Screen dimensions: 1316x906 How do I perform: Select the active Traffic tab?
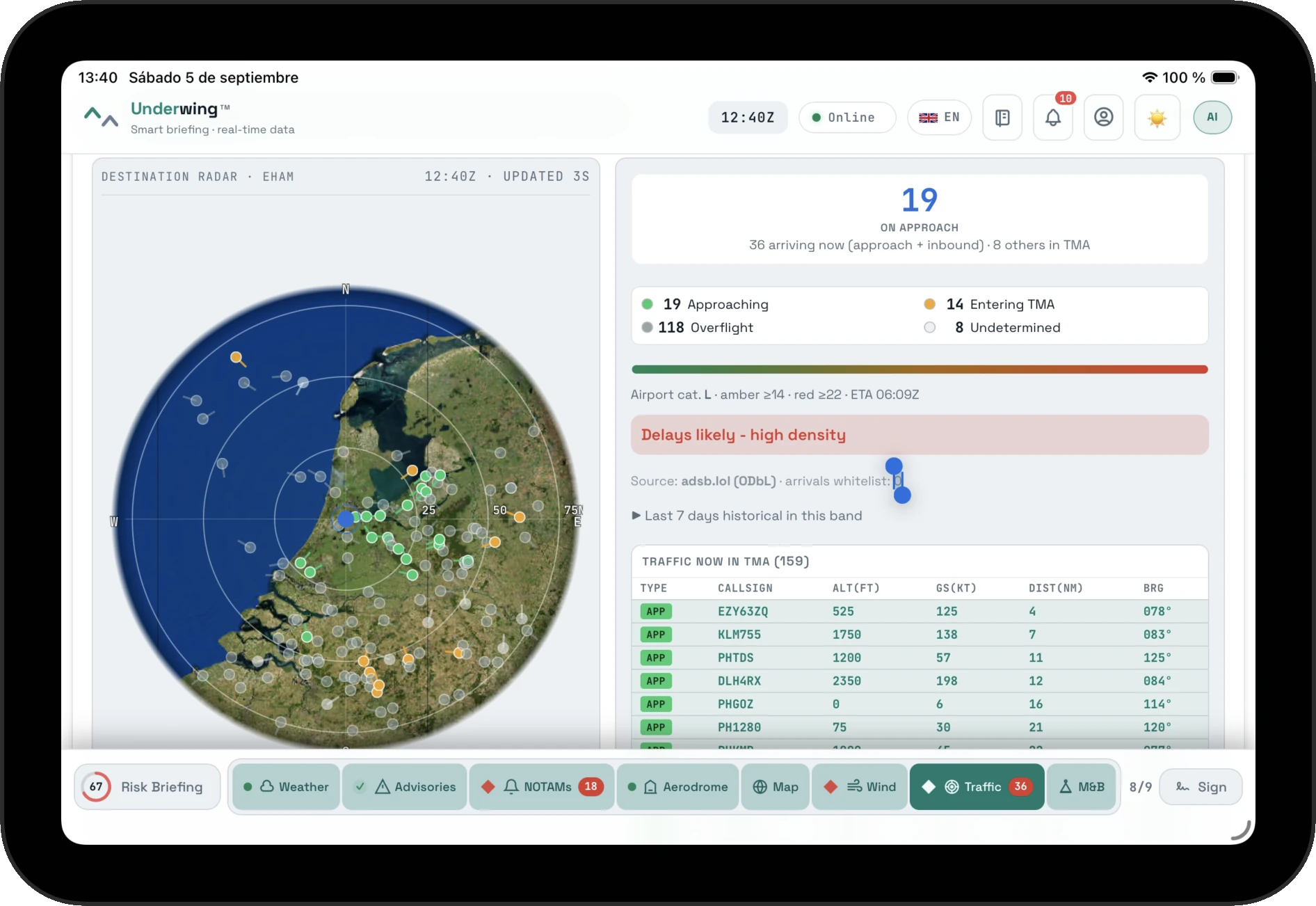(977, 787)
